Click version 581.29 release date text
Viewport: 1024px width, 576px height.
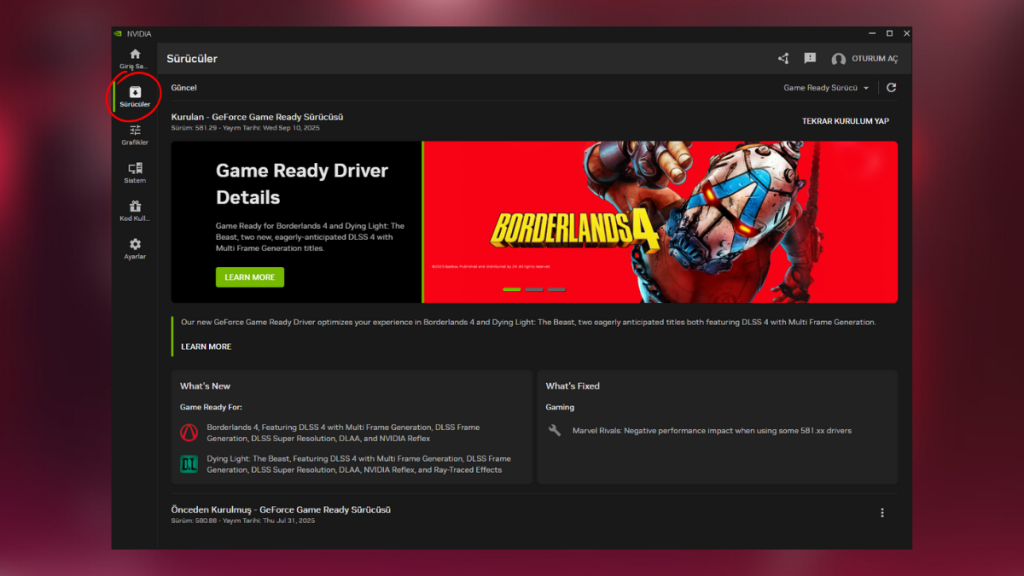click(246, 128)
